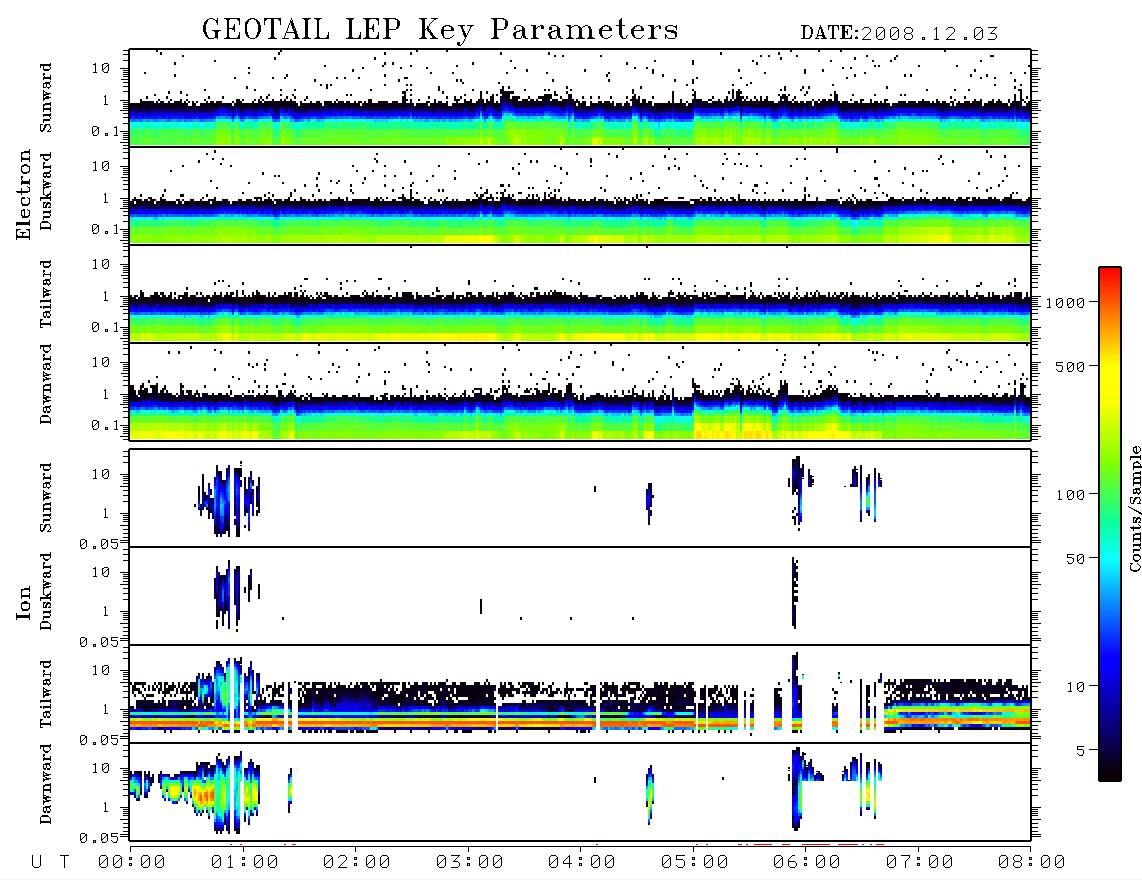Click the Ion "Duskward" axis label
This screenshot has height=880, width=1142.
point(46,592)
